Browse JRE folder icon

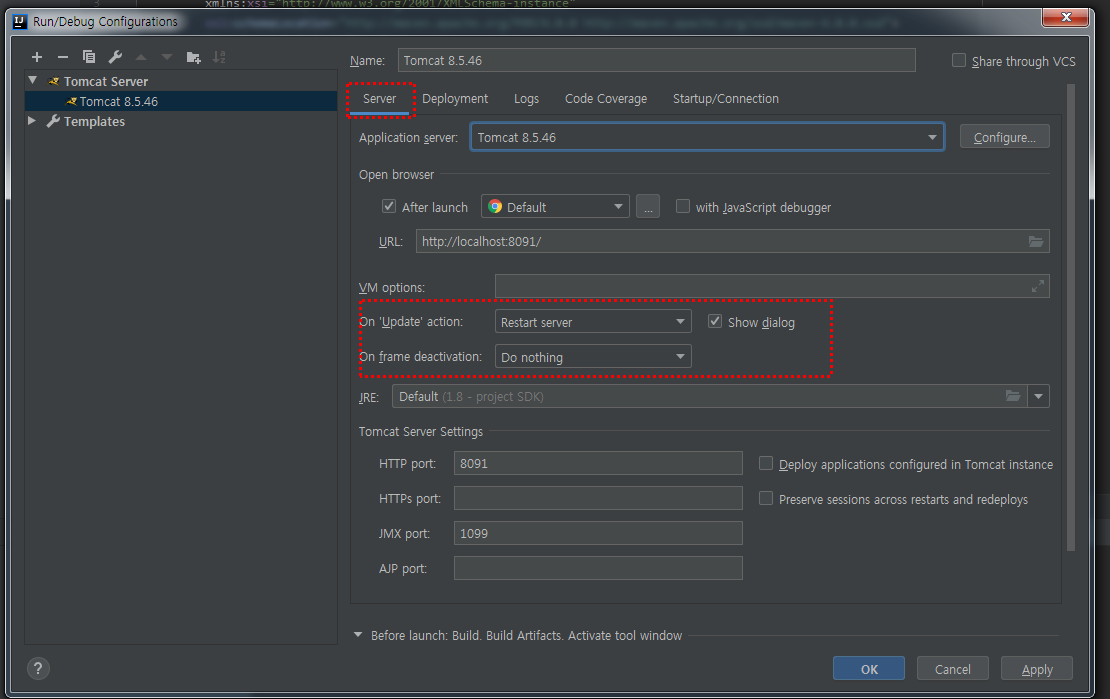coord(1013,396)
